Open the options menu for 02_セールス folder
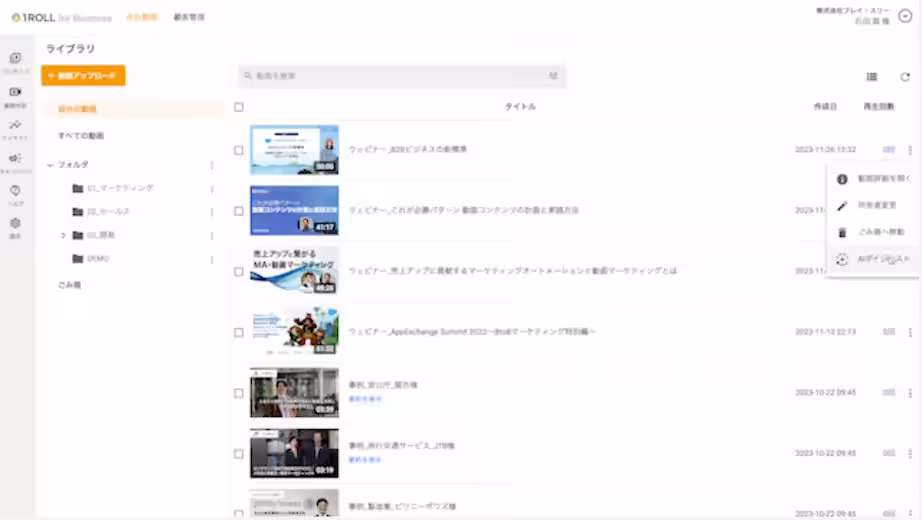This screenshot has height=520, width=922. pos(212,212)
